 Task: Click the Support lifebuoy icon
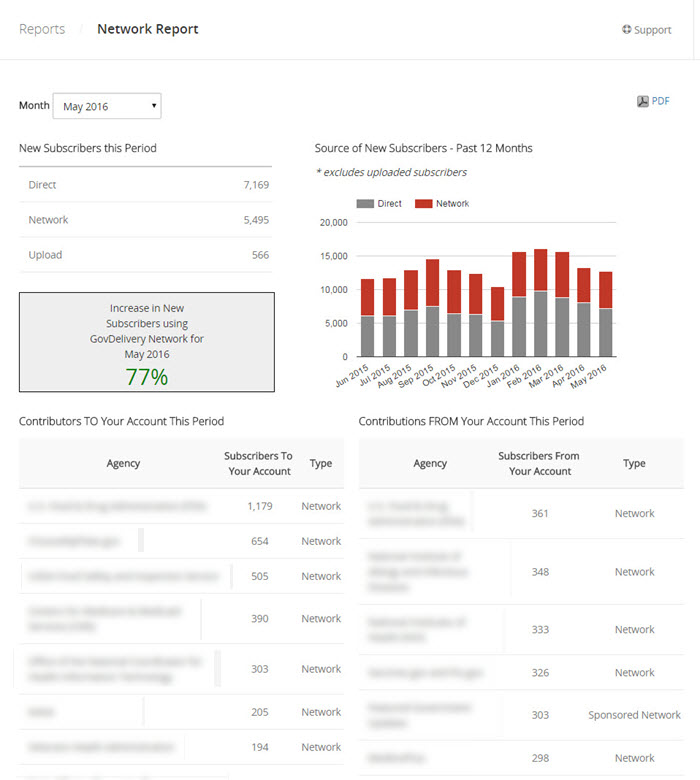tap(626, 30)
